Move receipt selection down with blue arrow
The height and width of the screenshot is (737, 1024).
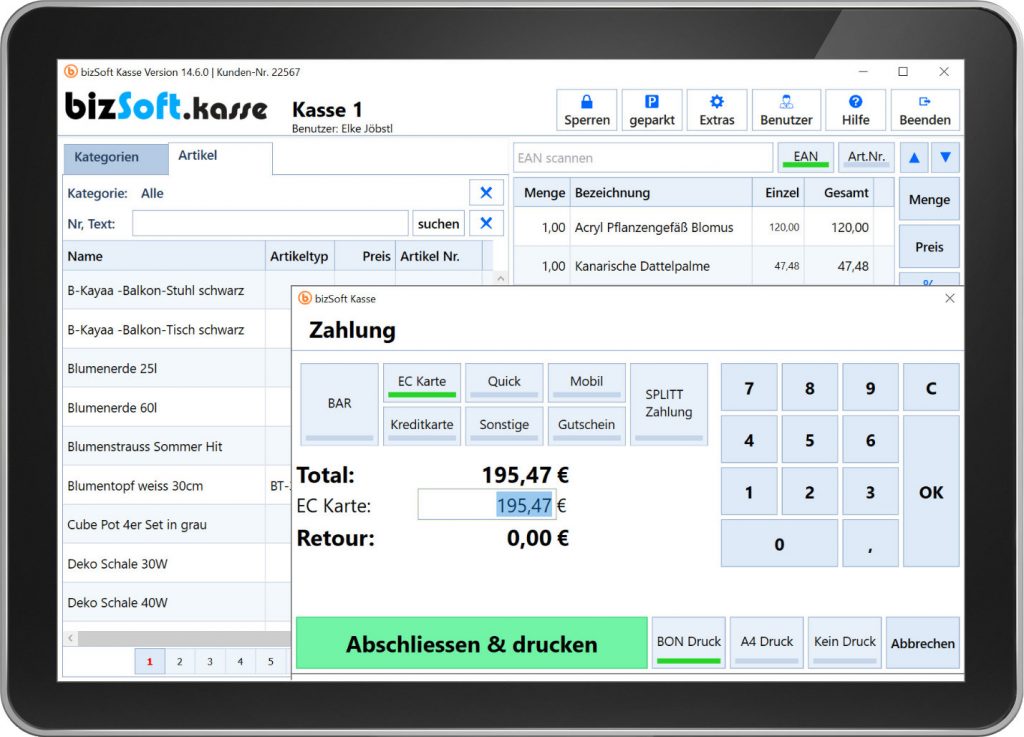point(945,157)
